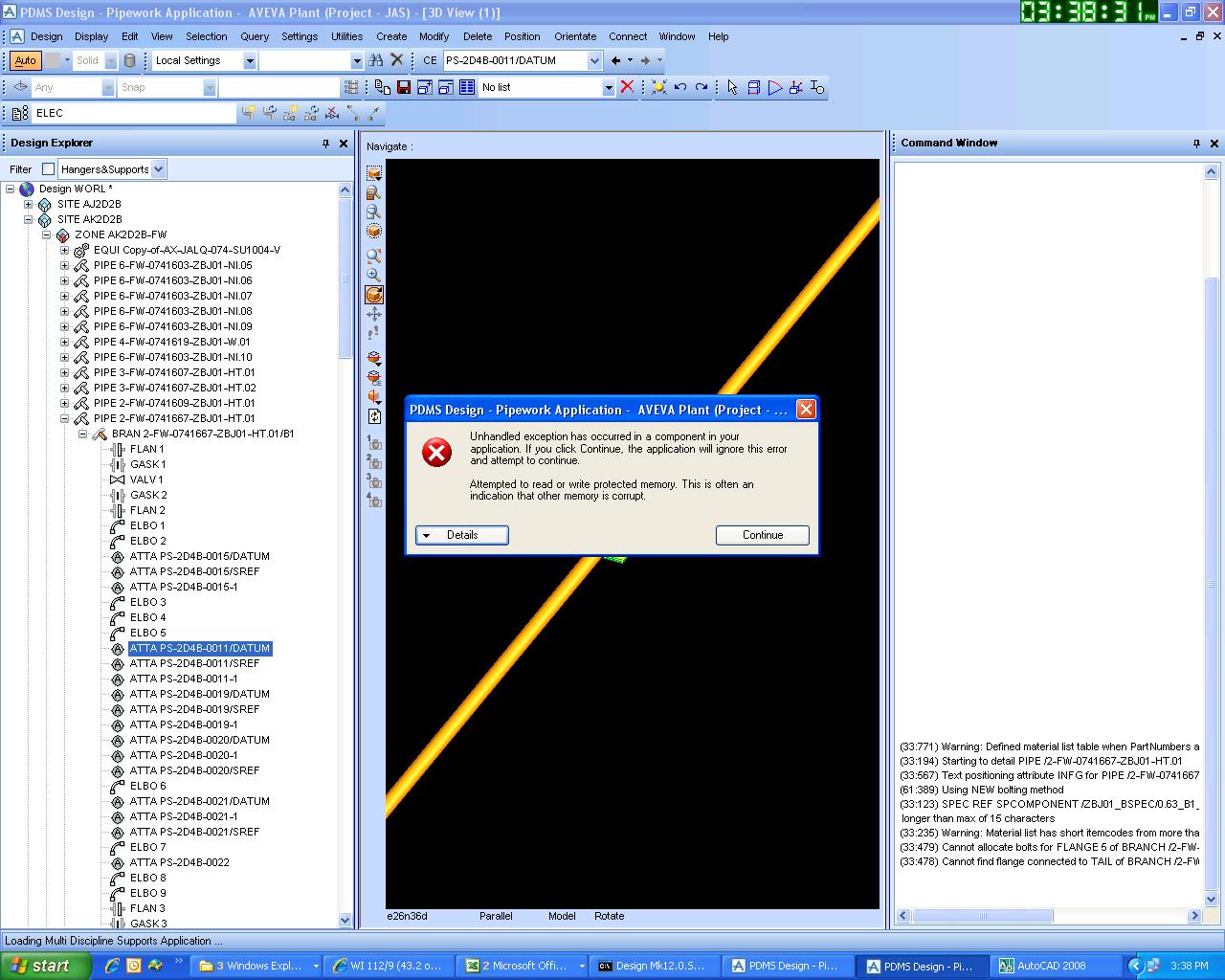Click the database cylinder icon
The image size is (1225, 980).
(129, 60)
